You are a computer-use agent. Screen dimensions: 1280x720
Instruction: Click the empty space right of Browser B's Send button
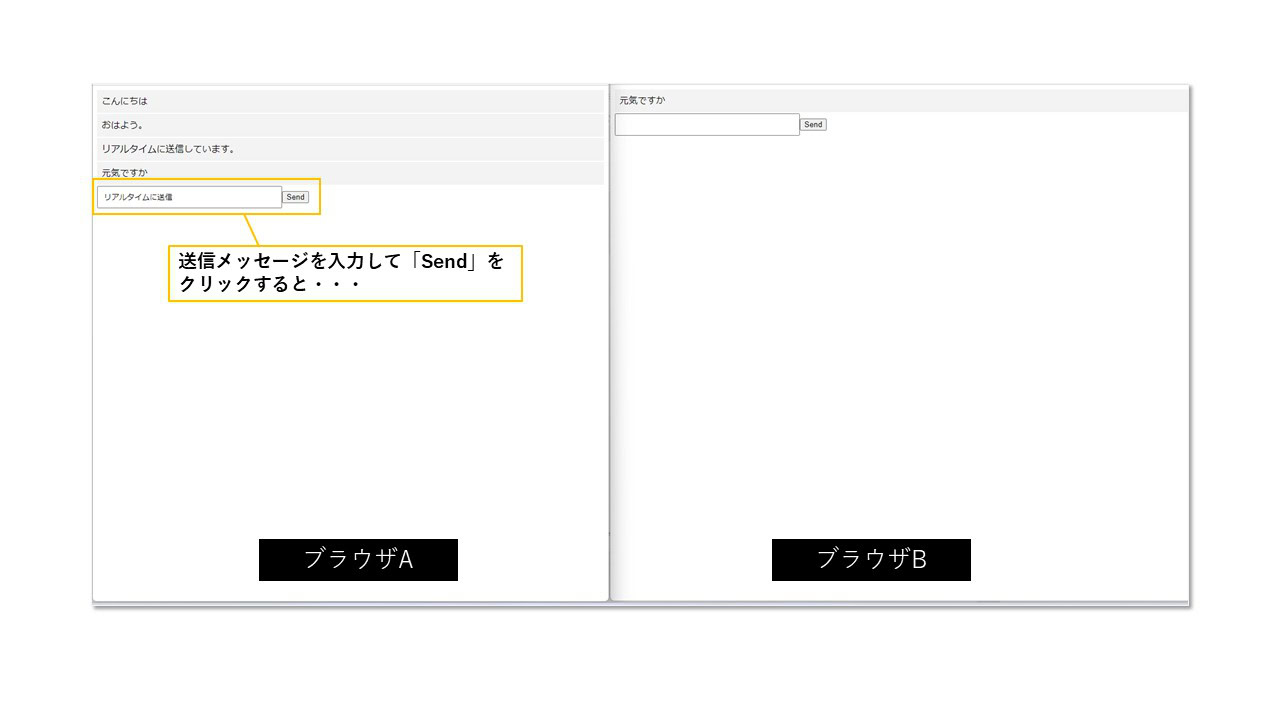[x=1000, y=125]
